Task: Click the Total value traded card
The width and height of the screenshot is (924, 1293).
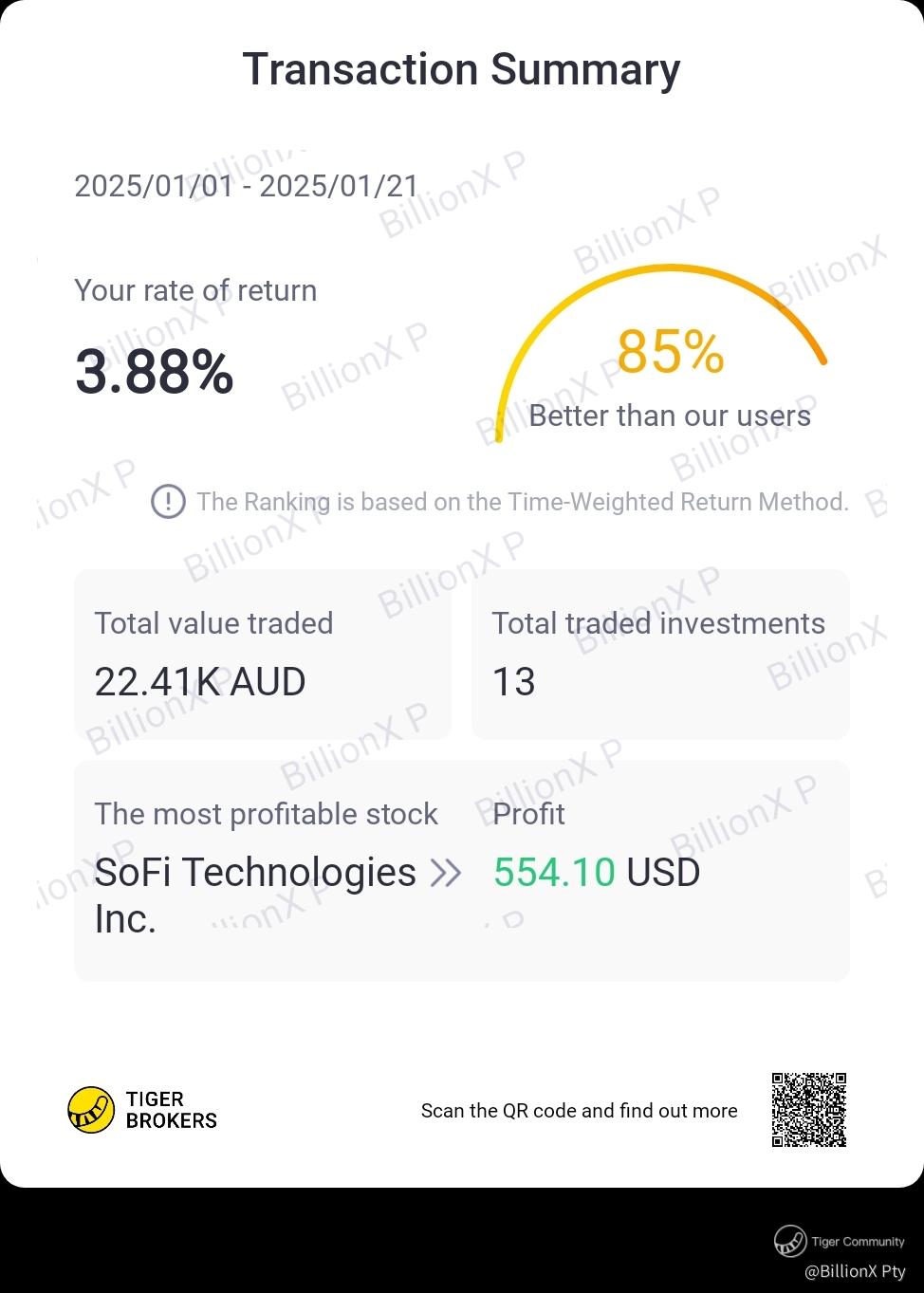Action: pyautogui.click(x=262, y=654)
